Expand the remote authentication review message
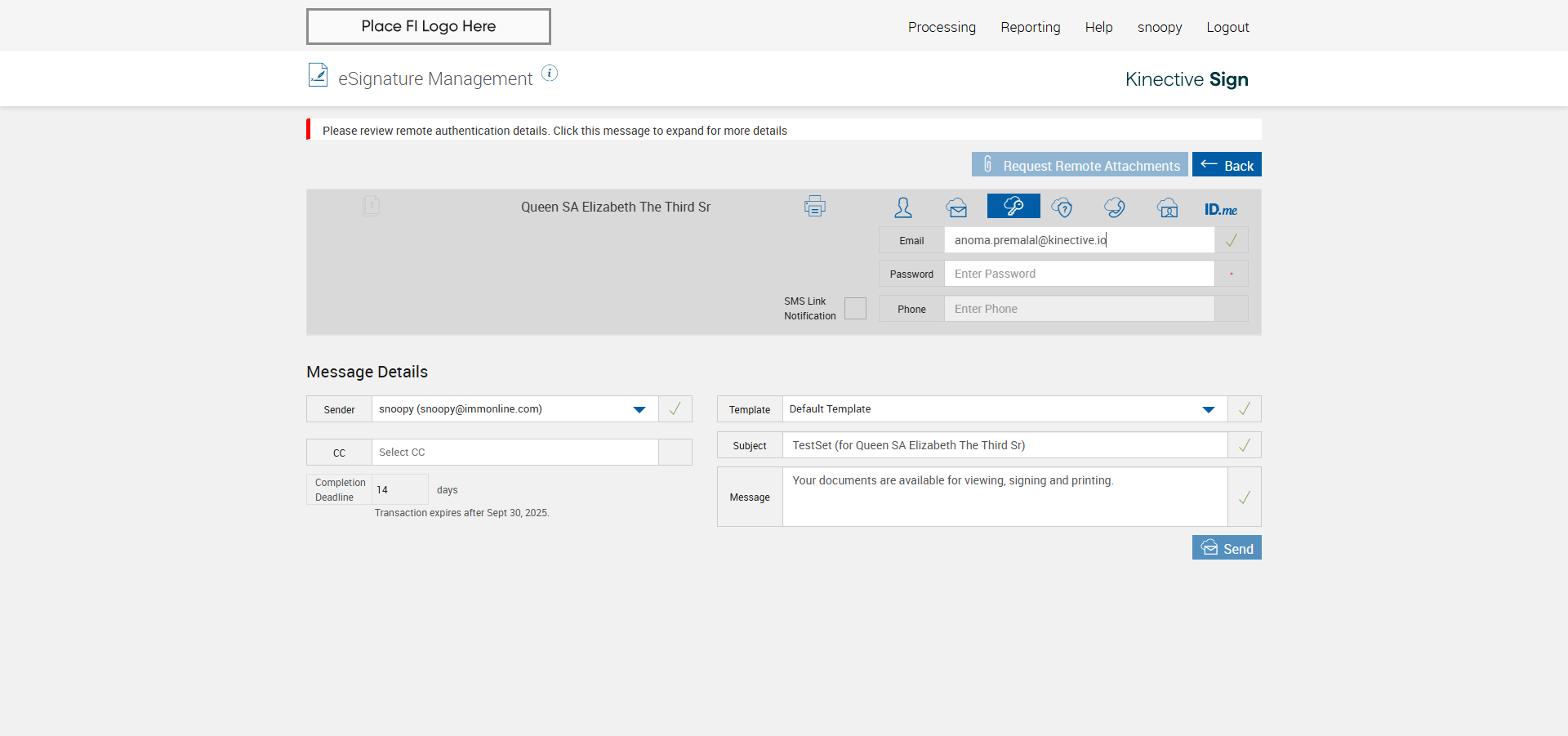 (x=555, y=131)
